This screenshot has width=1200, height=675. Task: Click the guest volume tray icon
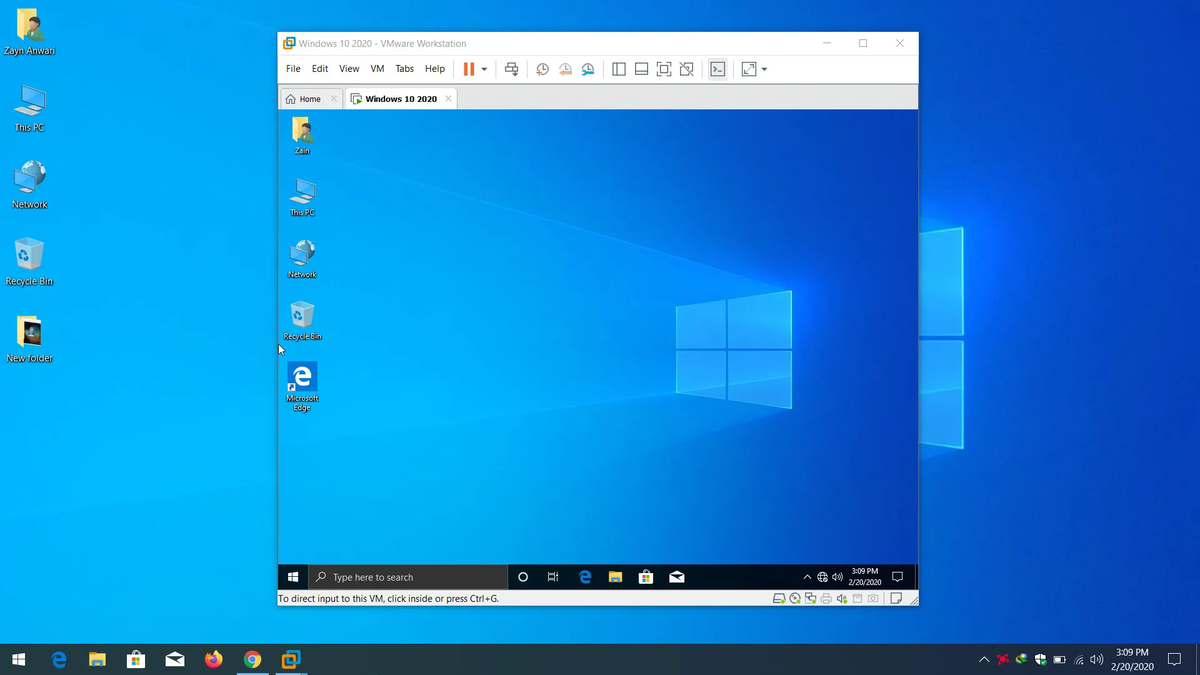(837, 577)
